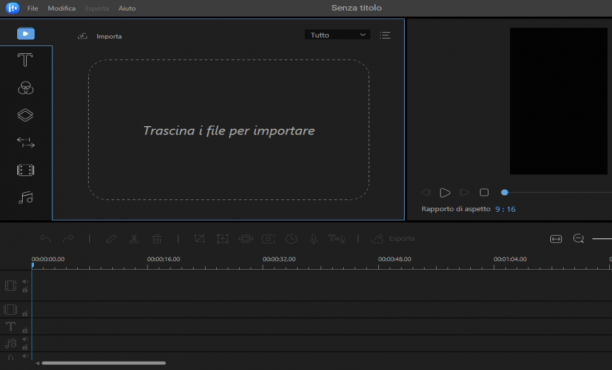Click the timeline playhead marker
This screenshot has height=370, width=612.
point(32,265)
